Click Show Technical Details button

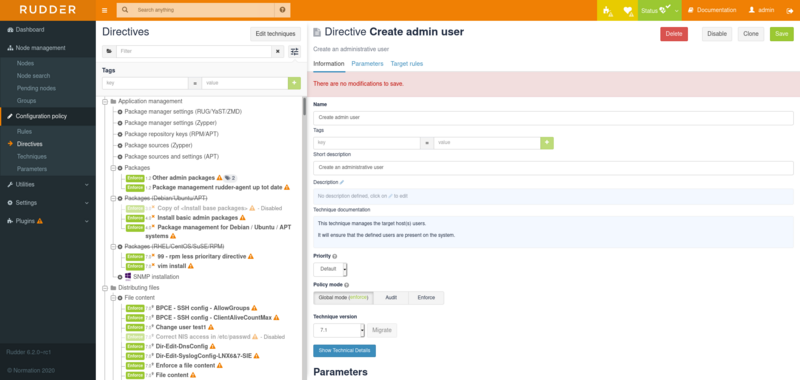(x=344, y=351)
